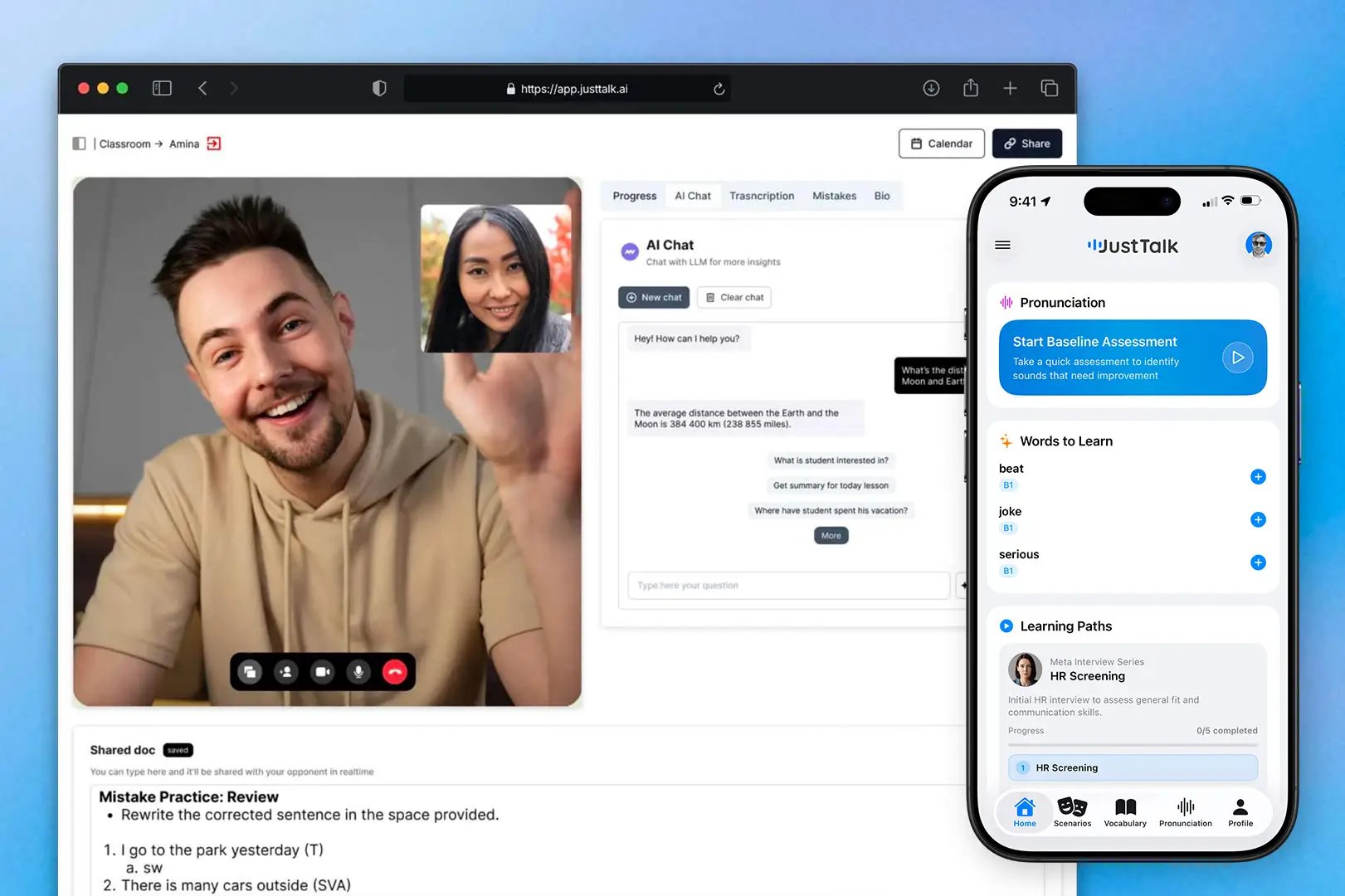Image resolution: width=1345 pixels, height=896 pixels.
Task: Open browser downloads icon
Action: (931, 88)
